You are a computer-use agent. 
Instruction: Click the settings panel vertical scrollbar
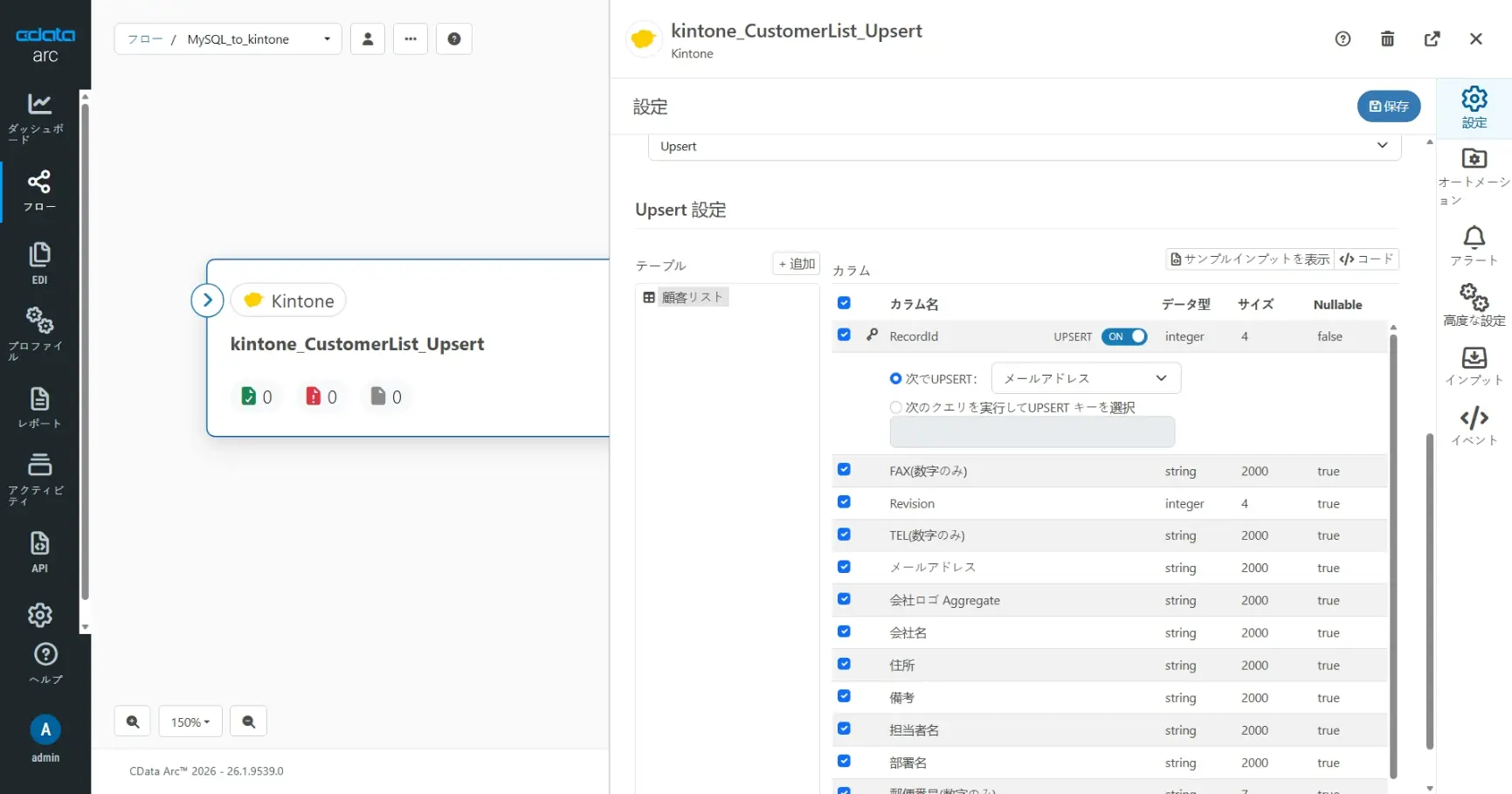point(1430,590)
